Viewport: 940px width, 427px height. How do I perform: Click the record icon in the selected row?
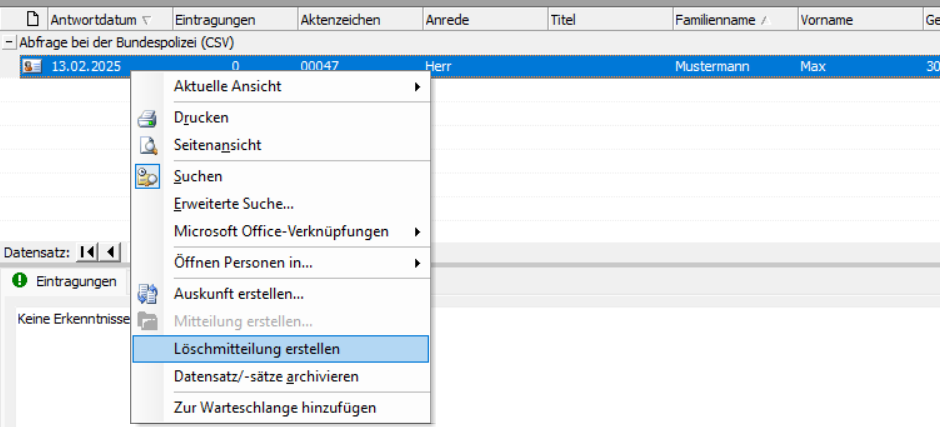(x=32, y=66)
